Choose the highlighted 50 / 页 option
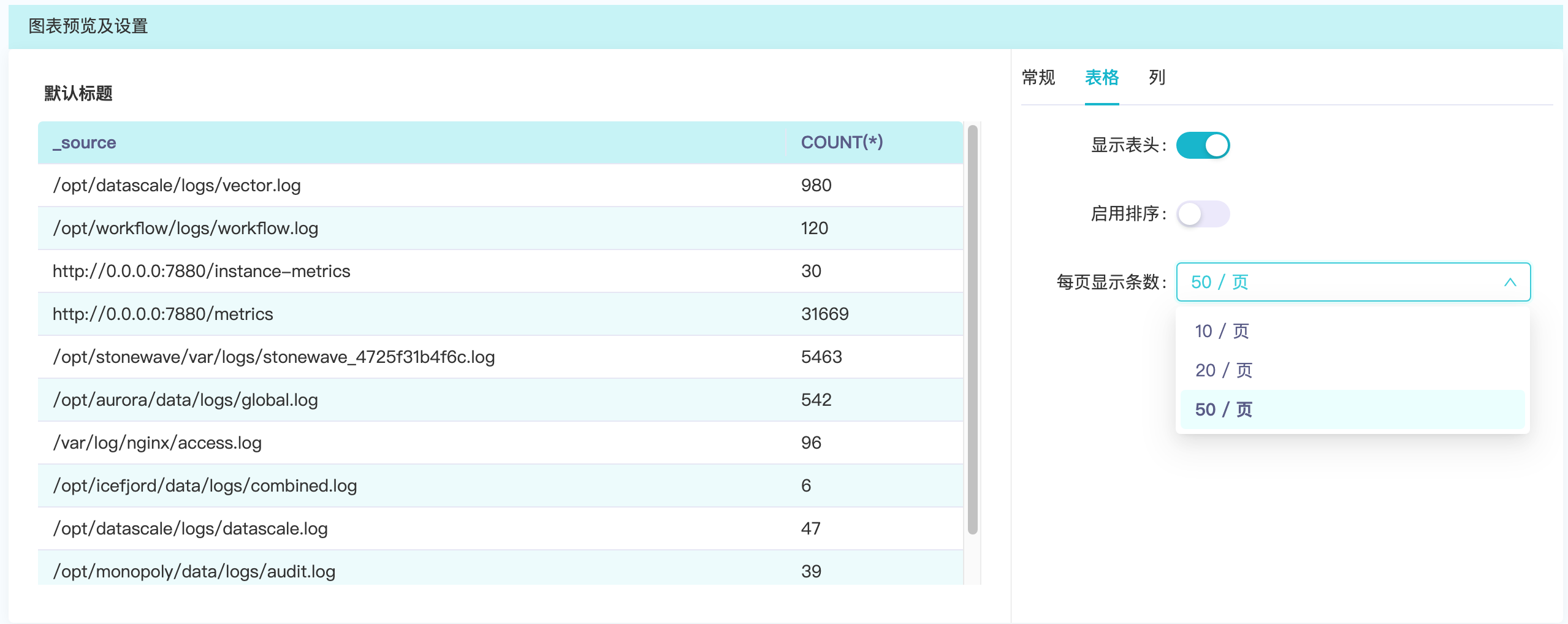 [x=1353, y=409]
